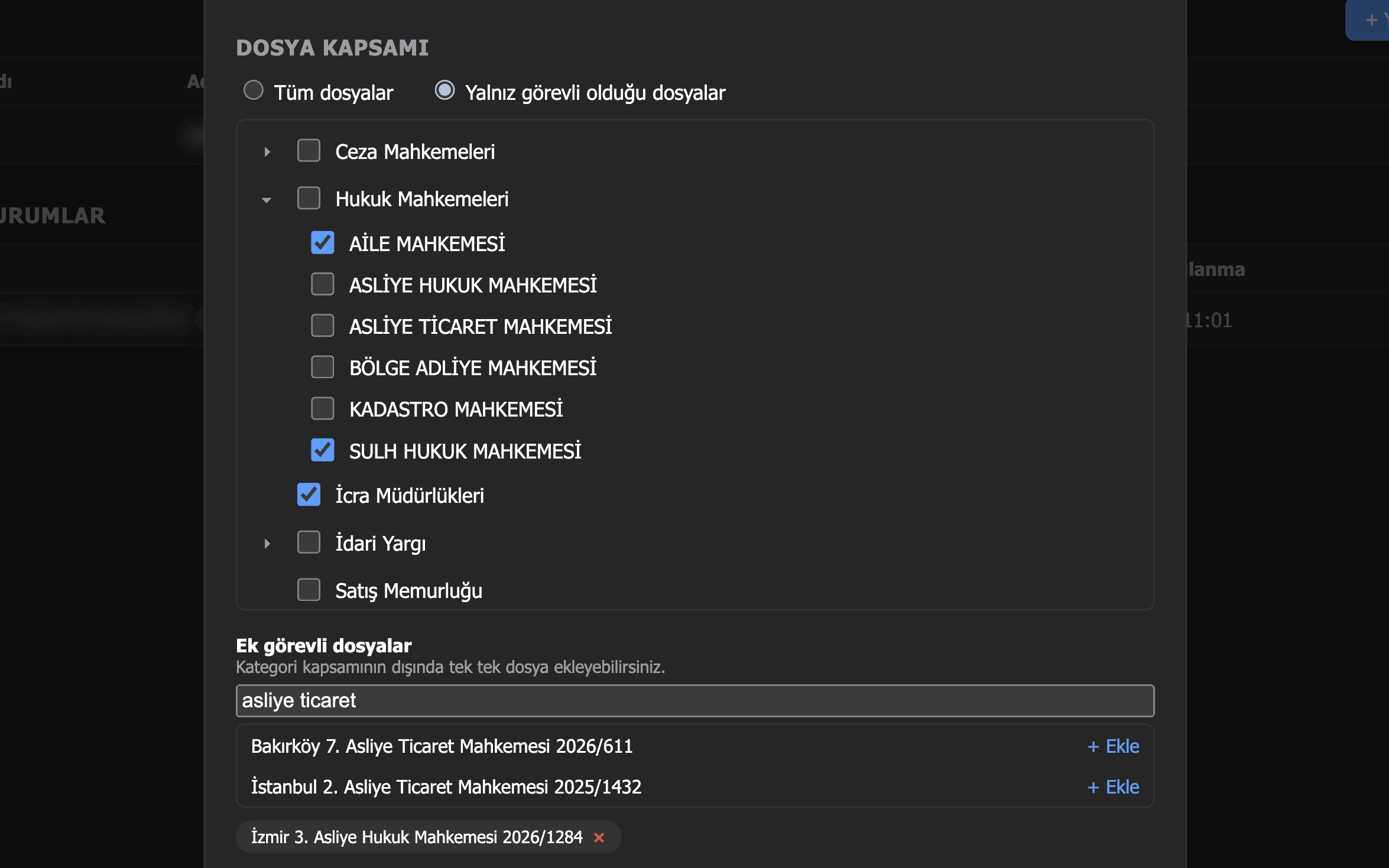This screenshot has width=1389, height=868.
Task: Check the Hukuk Mahkemeleri checkbox
Action: tap(309, 199)
